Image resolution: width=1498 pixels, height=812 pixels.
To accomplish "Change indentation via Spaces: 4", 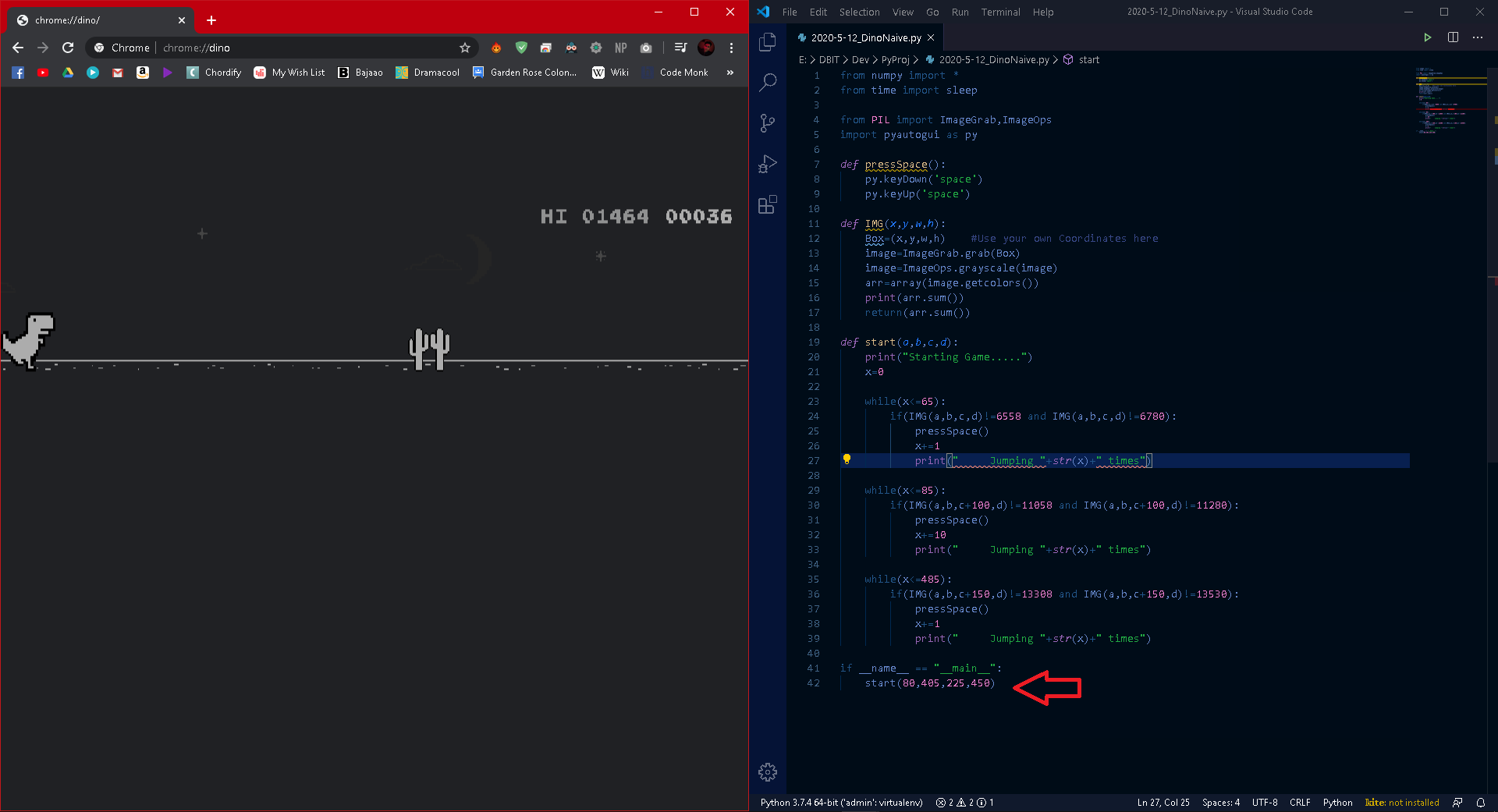I will coord(1220,803).
